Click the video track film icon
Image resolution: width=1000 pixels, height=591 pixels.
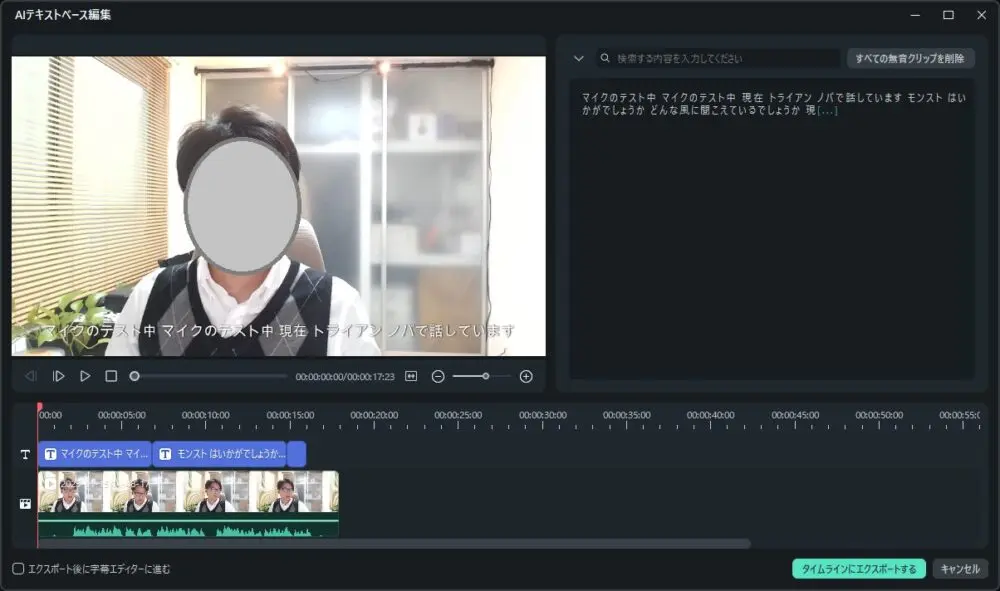point(25,504)
